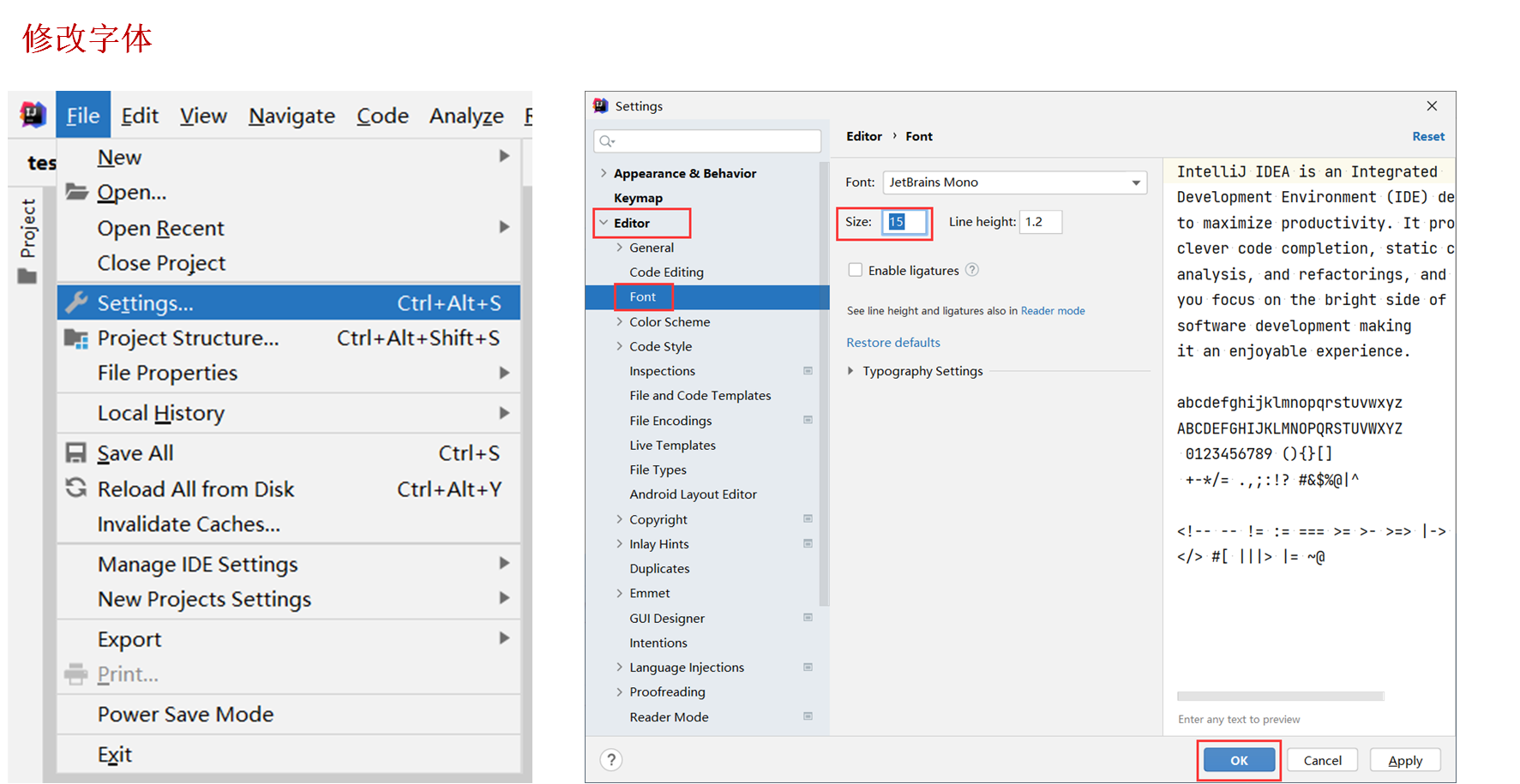
Task: Click the floppy disk Save All icon
Action: tap(76, 453)
